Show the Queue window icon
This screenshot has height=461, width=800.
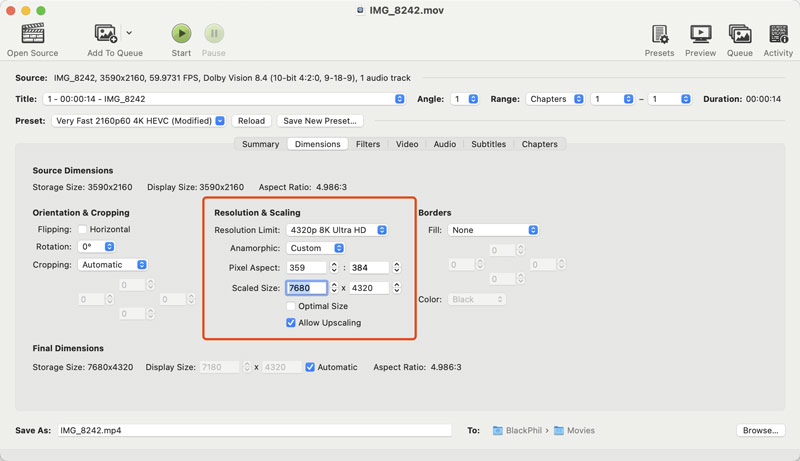[x=739, y=34]
